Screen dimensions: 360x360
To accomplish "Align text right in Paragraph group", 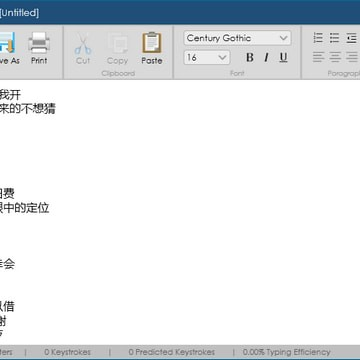I will click(x=352, y=57).
